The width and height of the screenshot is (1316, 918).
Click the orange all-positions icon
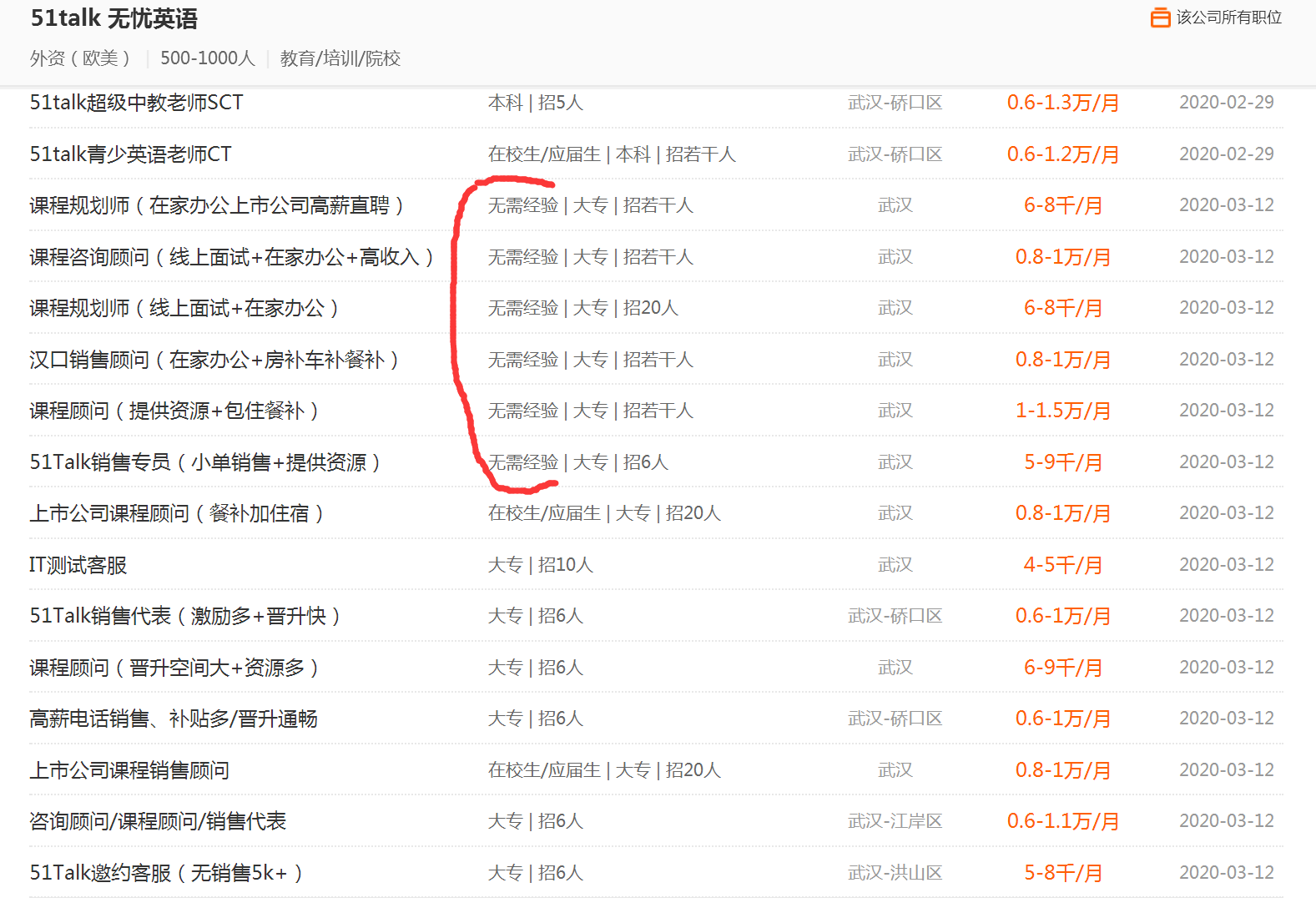click(x=1160, y=18)
